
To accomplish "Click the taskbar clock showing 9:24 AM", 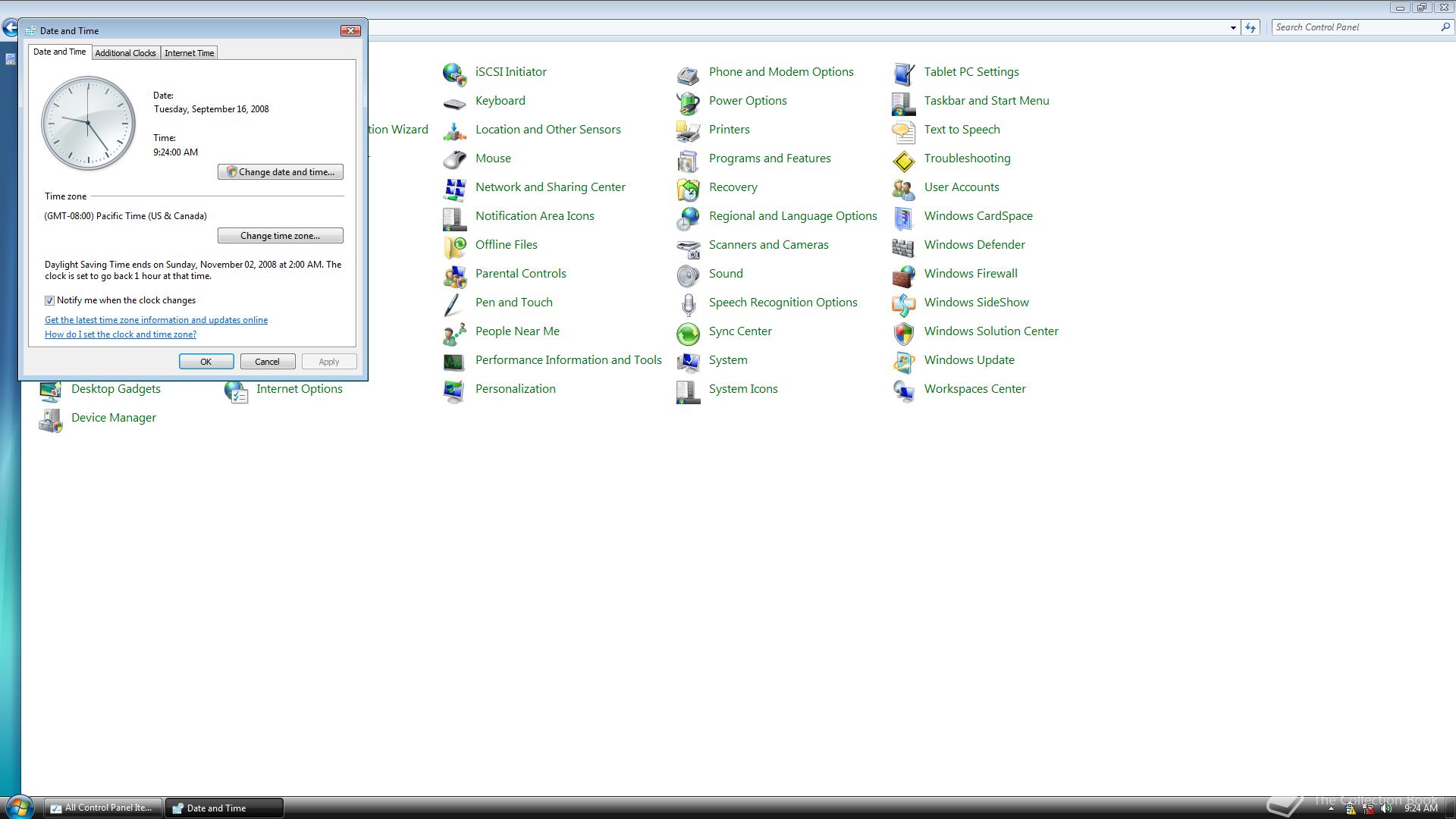I will [x=1420, y=808].
